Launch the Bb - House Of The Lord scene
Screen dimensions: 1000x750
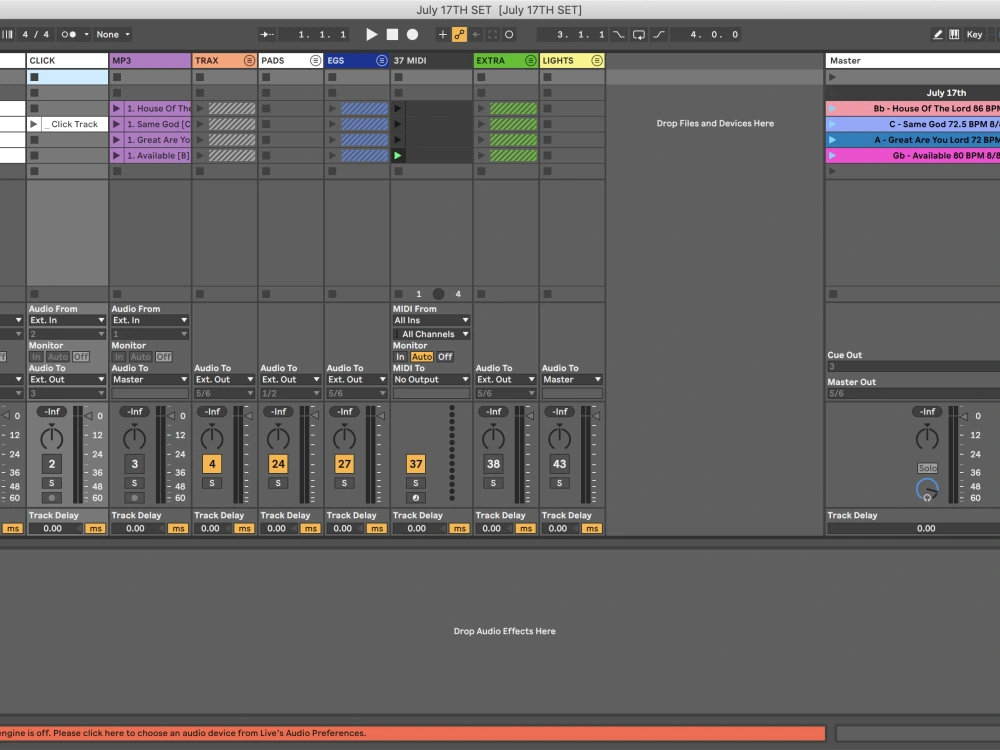coord(832,108)
